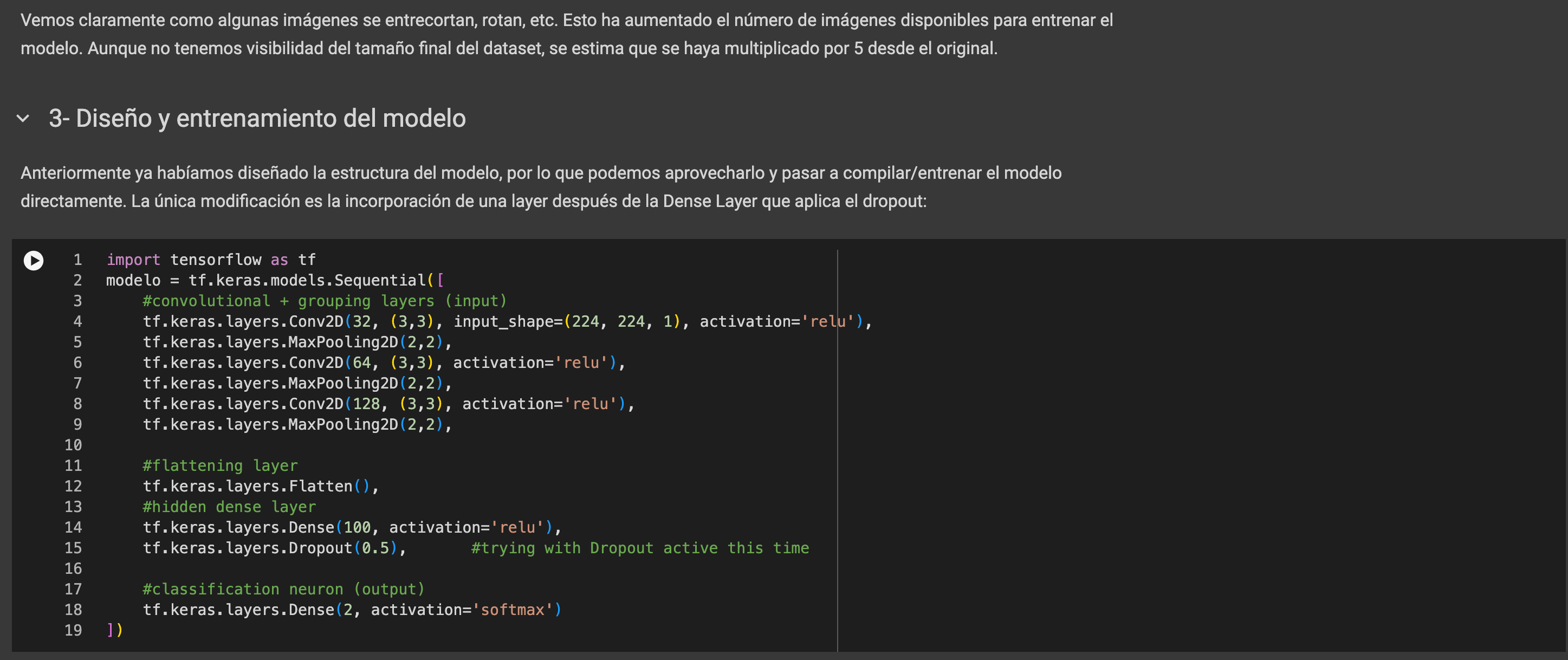
Task: Click the '#trying with Dropout active' comment
Action: pyautogui.click(x=640, y=548)
